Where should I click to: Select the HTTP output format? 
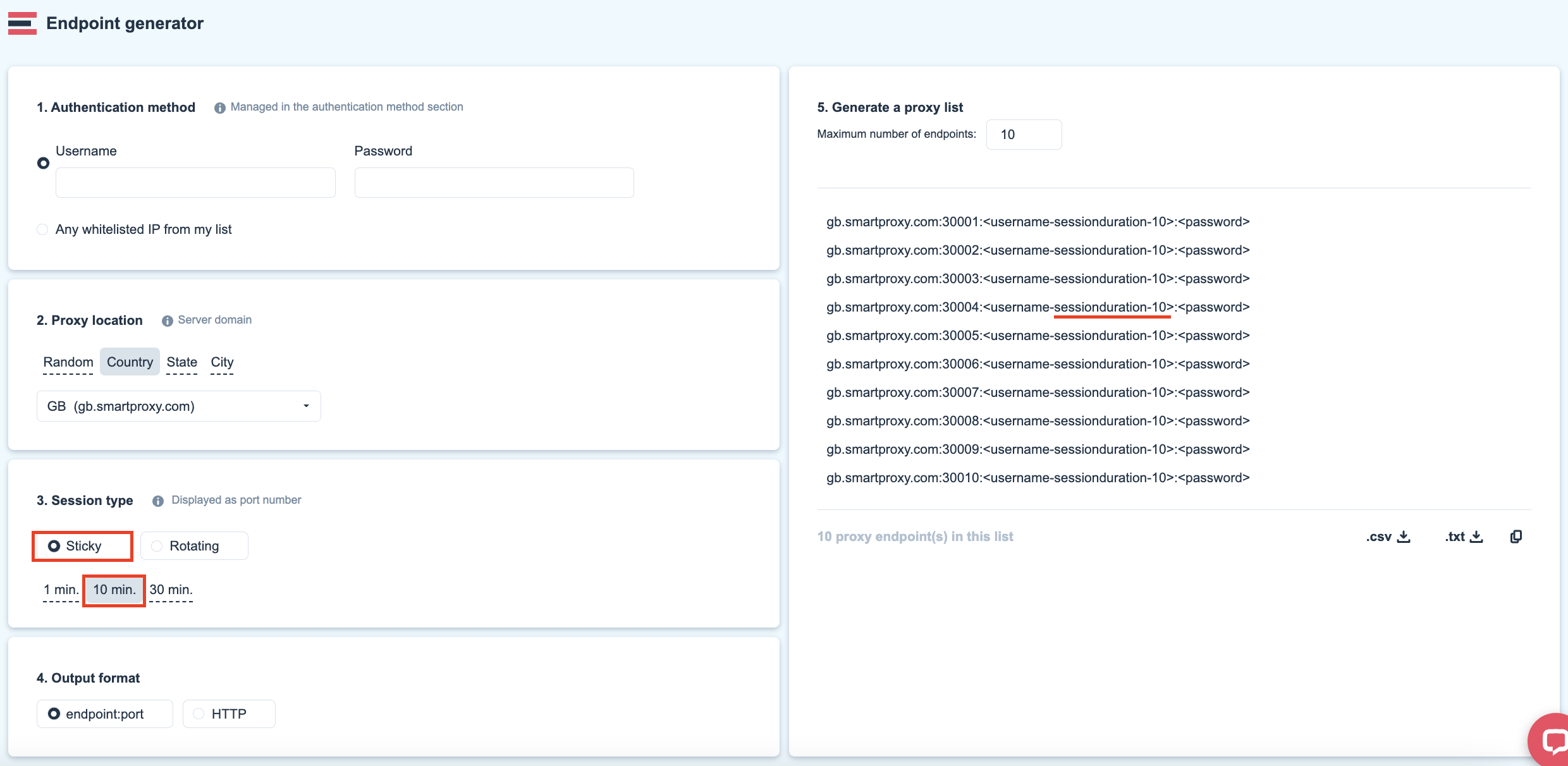(x=228, y=714)
